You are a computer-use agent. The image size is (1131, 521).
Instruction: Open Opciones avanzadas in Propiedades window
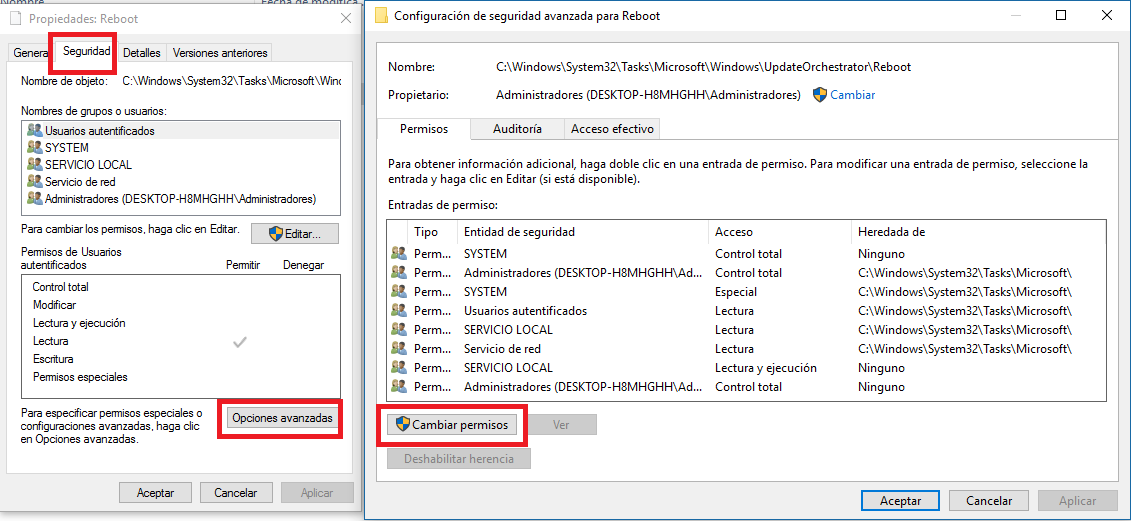(x=282, y=418)
